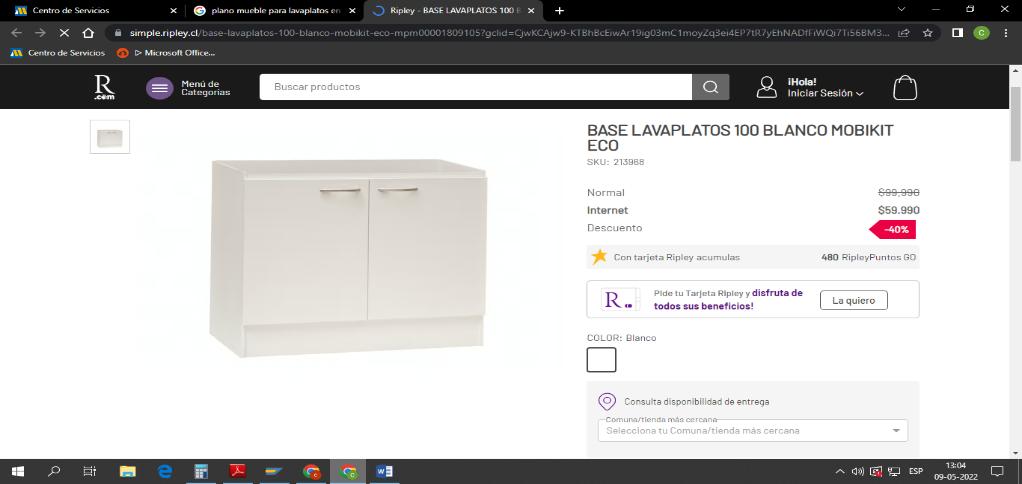Expand the system tray hidden icons chevron
1022x484 pixels.
pos(840,471)
